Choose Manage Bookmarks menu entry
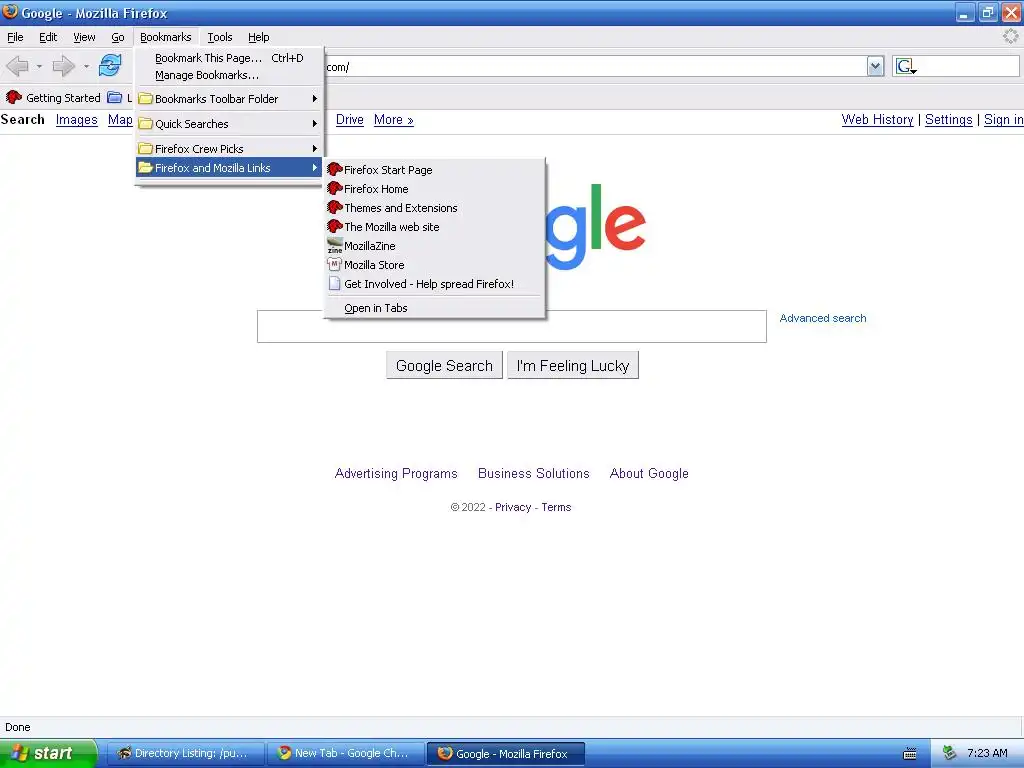This screenshot has height=768, width=1024. pos(229,75)
